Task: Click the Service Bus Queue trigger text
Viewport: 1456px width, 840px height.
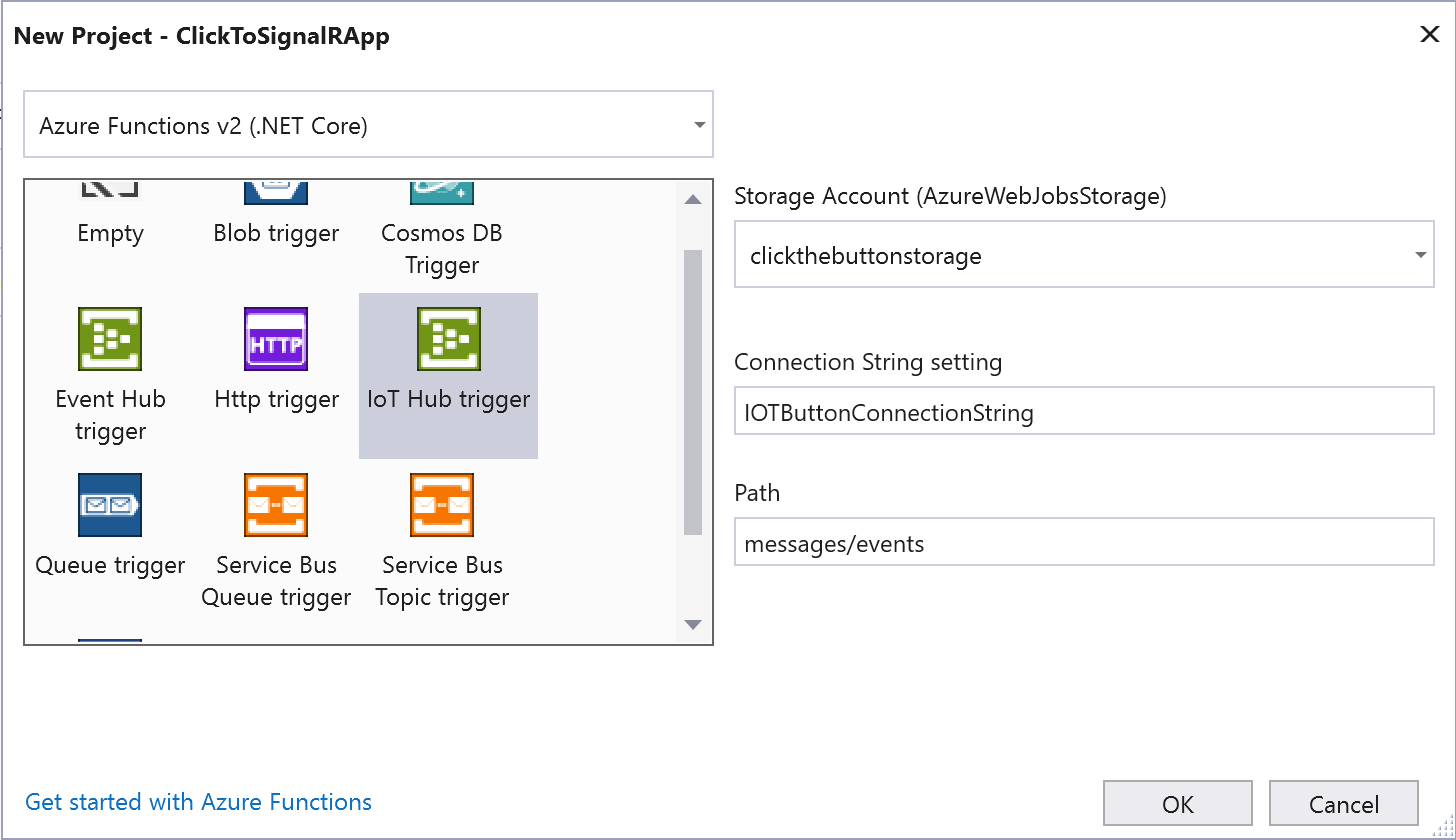Action: click(x=276, y=581)
